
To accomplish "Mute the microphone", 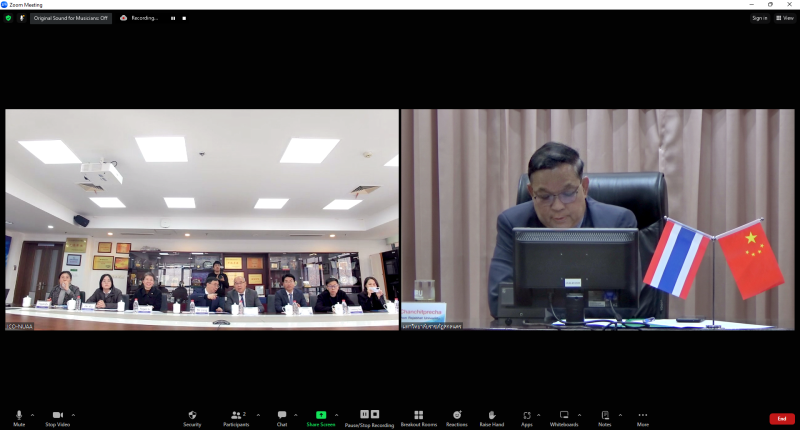I will [19, 415].
